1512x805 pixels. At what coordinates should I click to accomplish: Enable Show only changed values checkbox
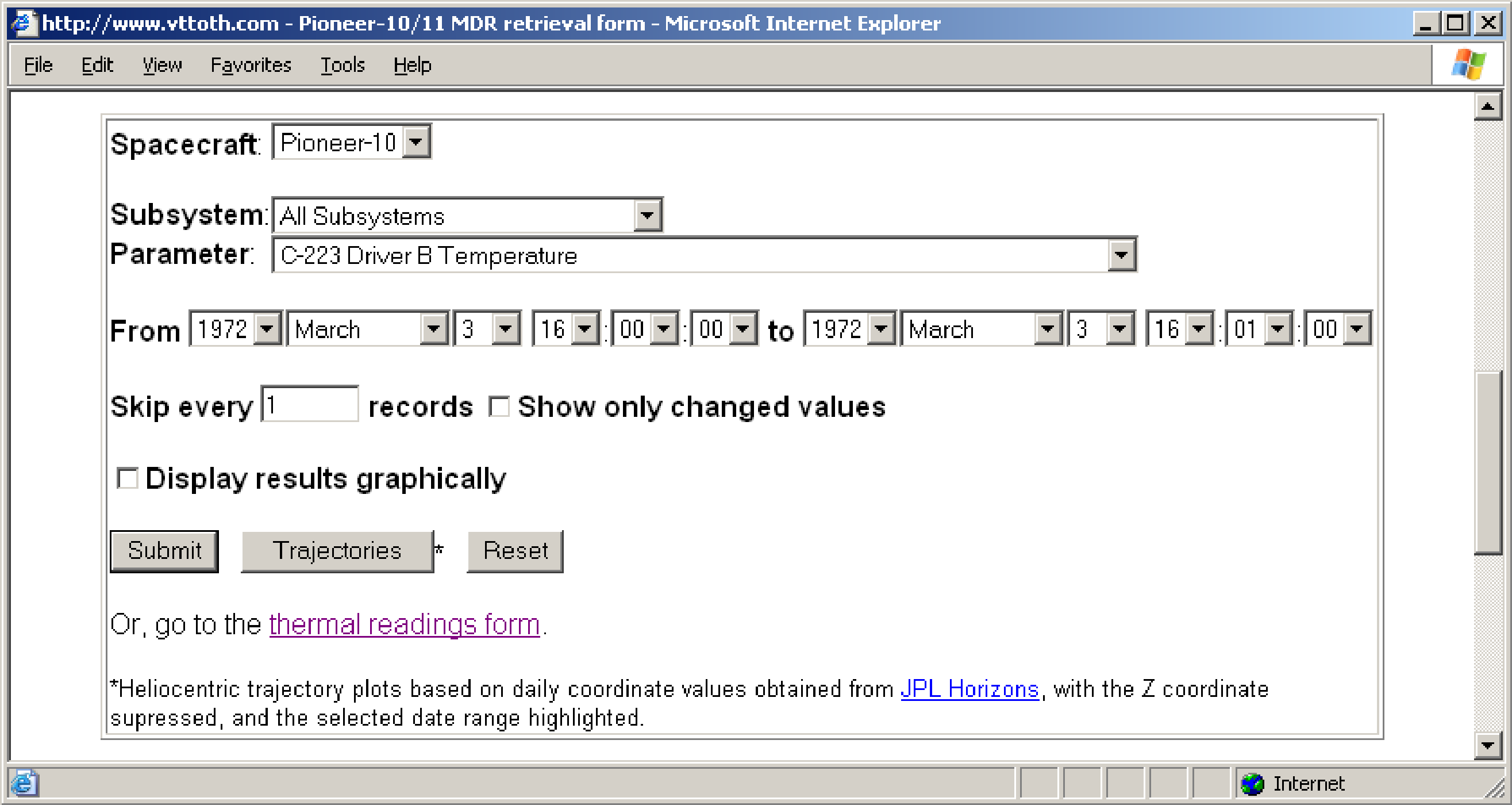pos(499,407)
